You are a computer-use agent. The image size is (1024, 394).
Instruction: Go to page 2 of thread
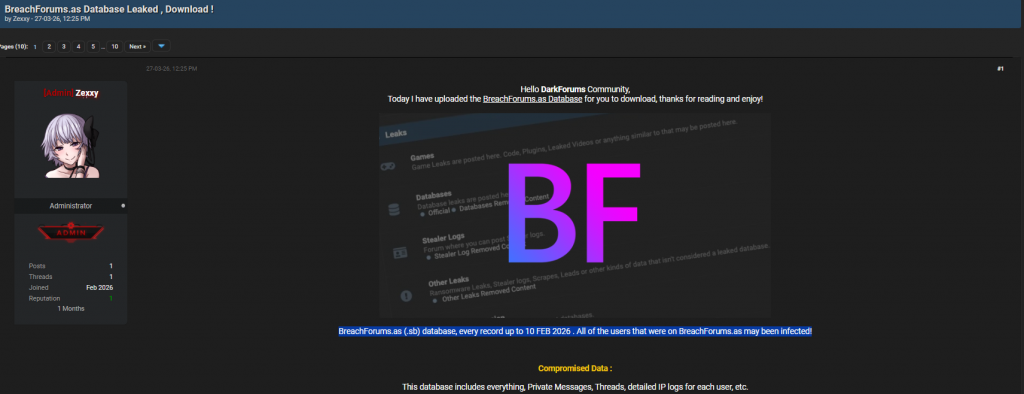[x=49, y=46]
